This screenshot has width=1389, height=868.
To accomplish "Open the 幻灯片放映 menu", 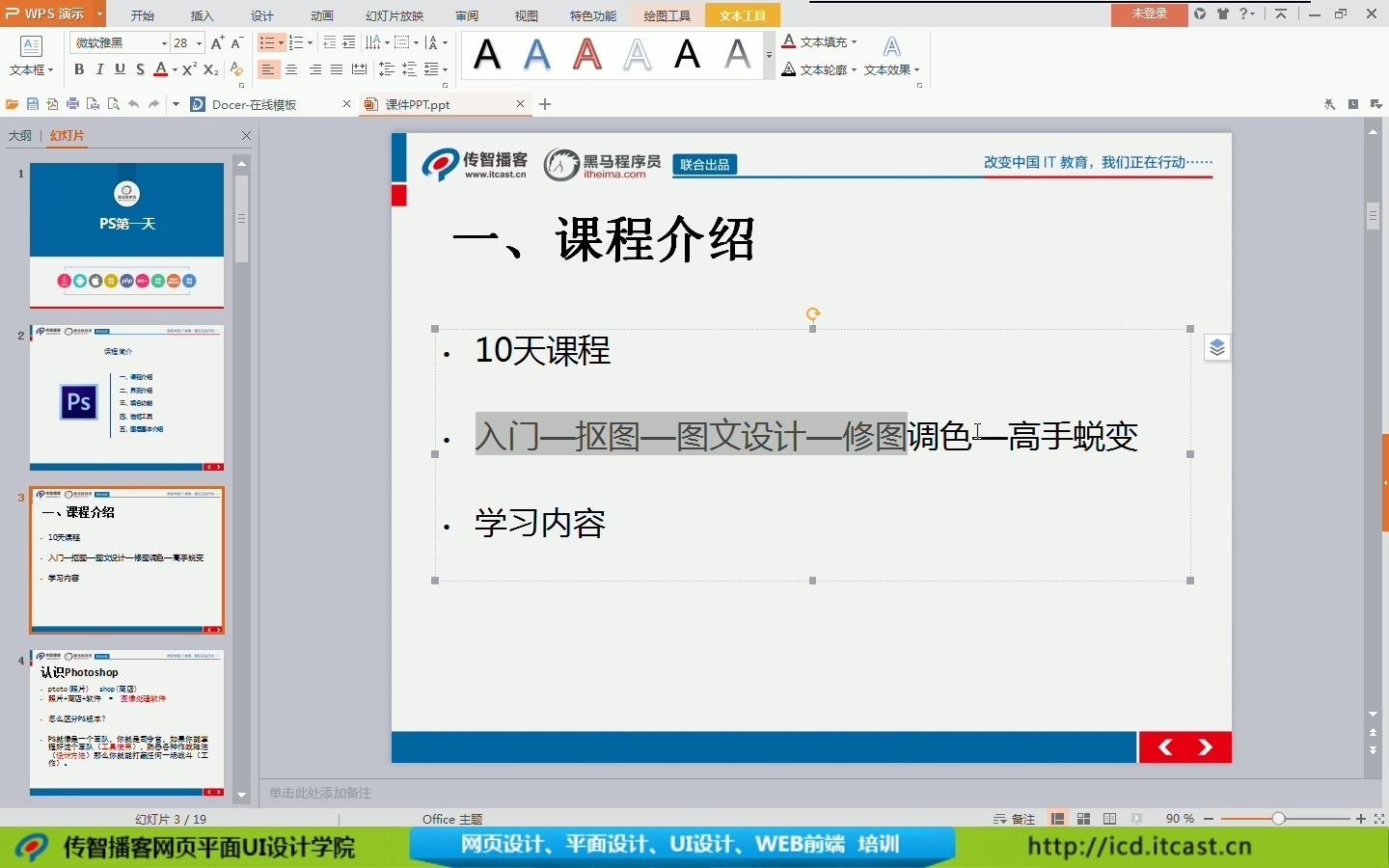I will pyautogui.click(x=395, y=15).
